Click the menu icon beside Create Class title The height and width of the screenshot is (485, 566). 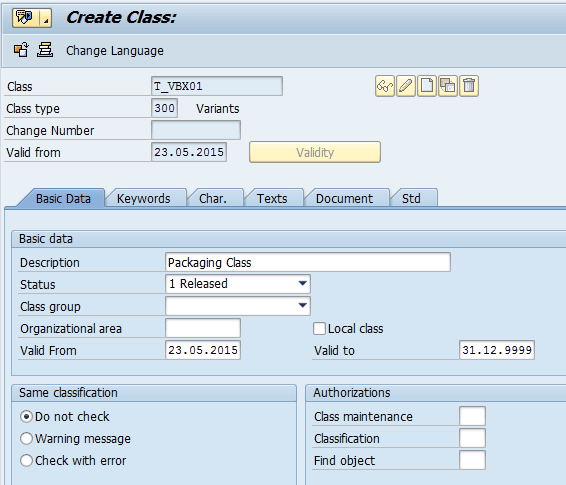pyautogui.click(x=25, y=18)
